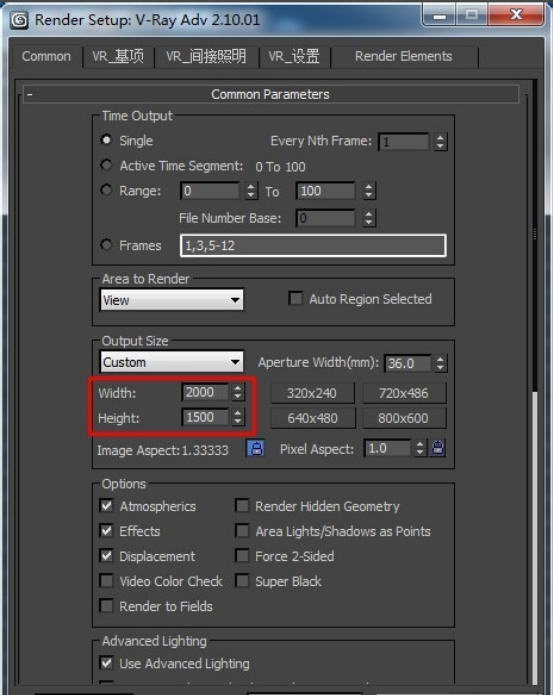Image resolution: width=553 pixels, height=695 pixels.
Task: Enable Render to Fields checkbox
Action: (x=106, y=605)
